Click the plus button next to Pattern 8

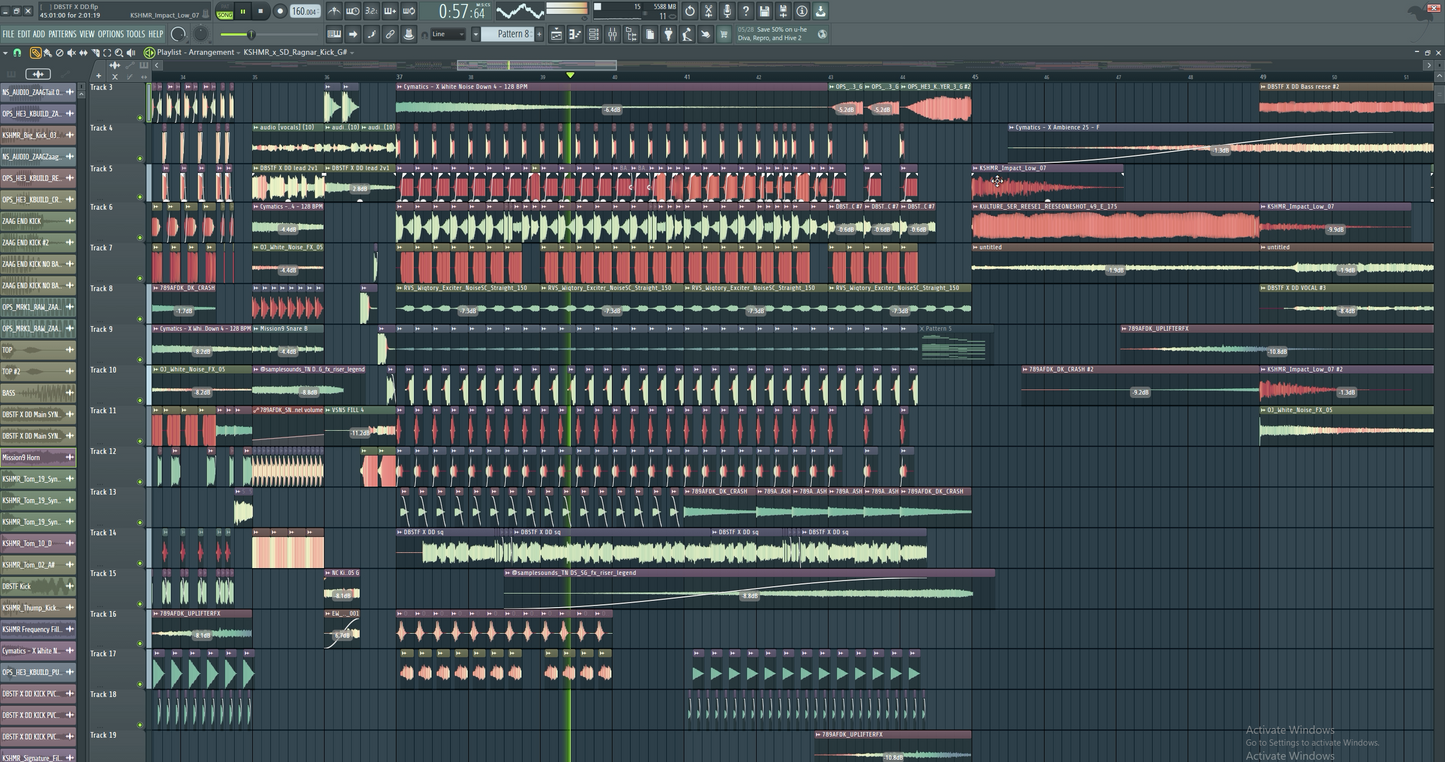(x=539, y=34)
